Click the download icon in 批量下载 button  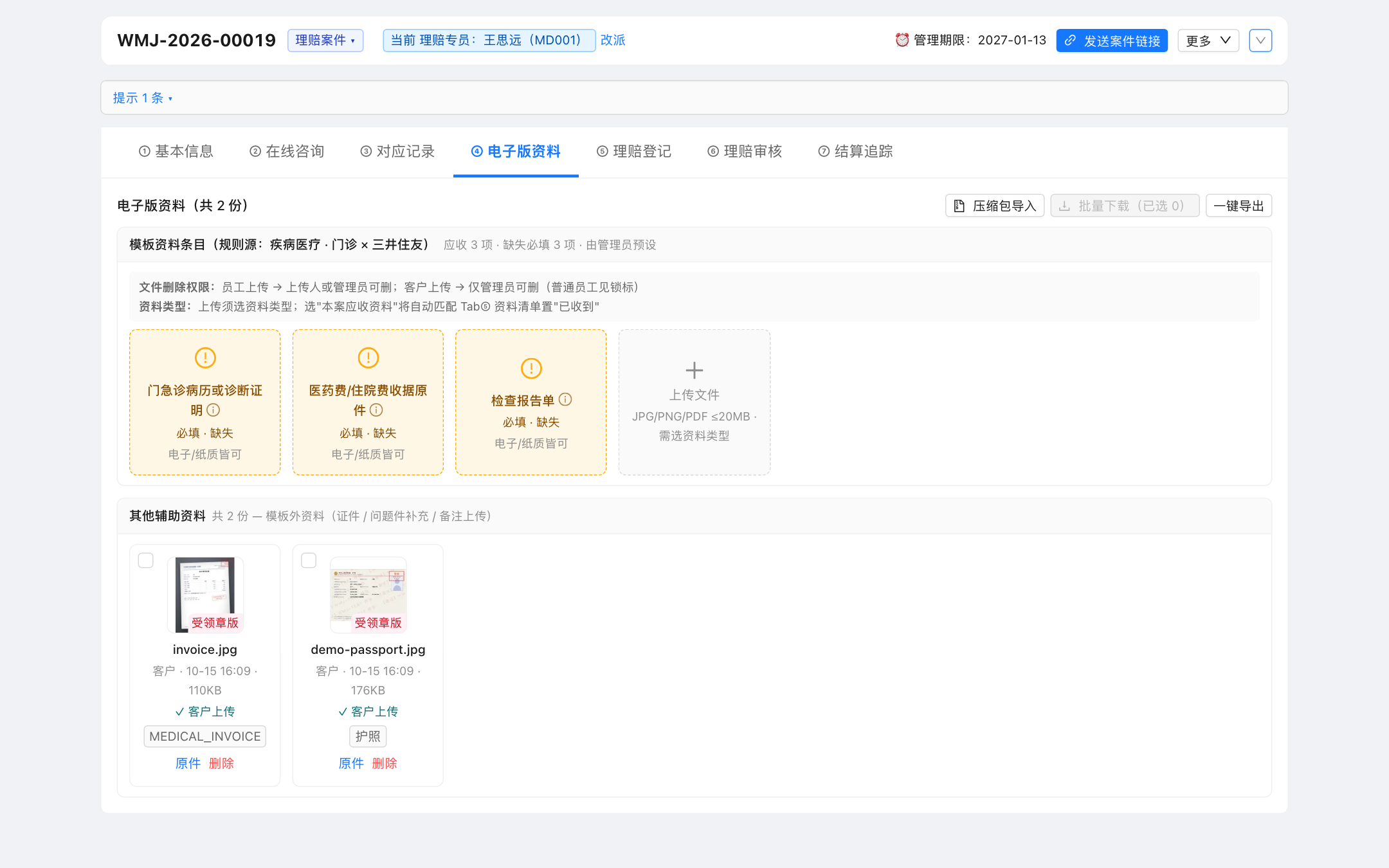pos(1065,206)
